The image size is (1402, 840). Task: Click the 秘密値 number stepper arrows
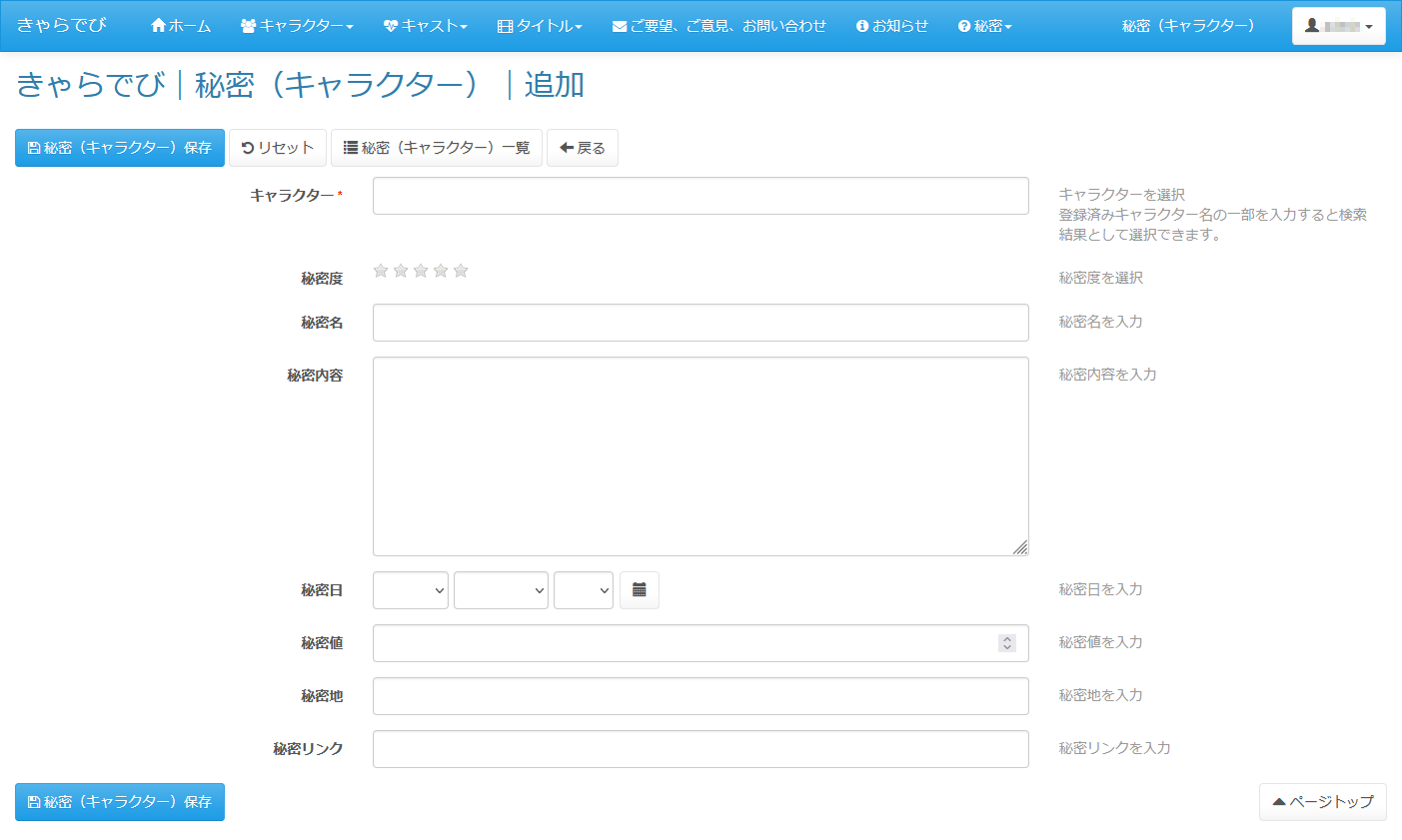coord(1007,643)
